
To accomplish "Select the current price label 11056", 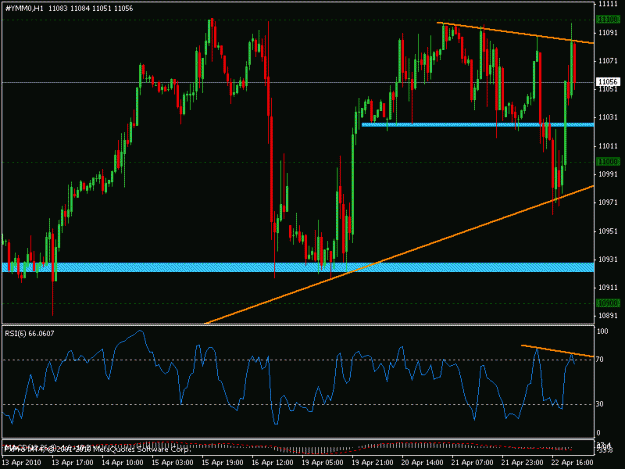I will pos(608,82).
